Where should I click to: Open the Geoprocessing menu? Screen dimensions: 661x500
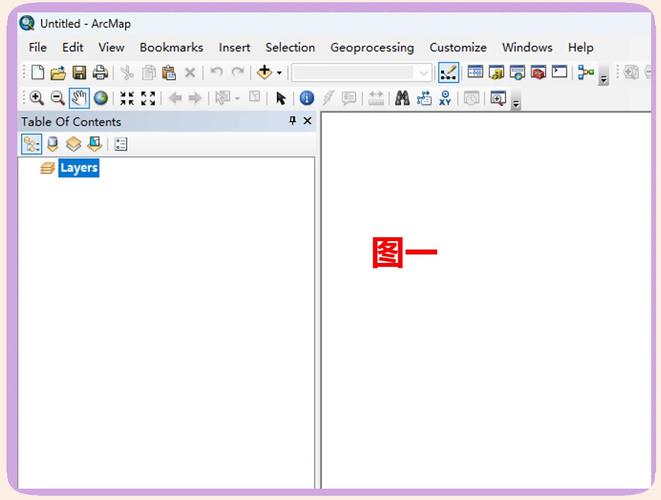372,48
